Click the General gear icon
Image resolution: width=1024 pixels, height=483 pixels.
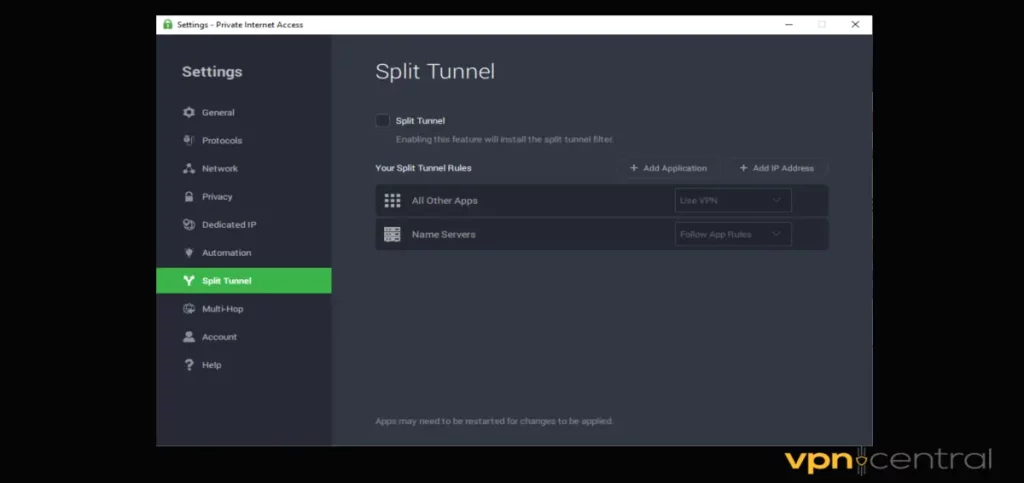189,112
